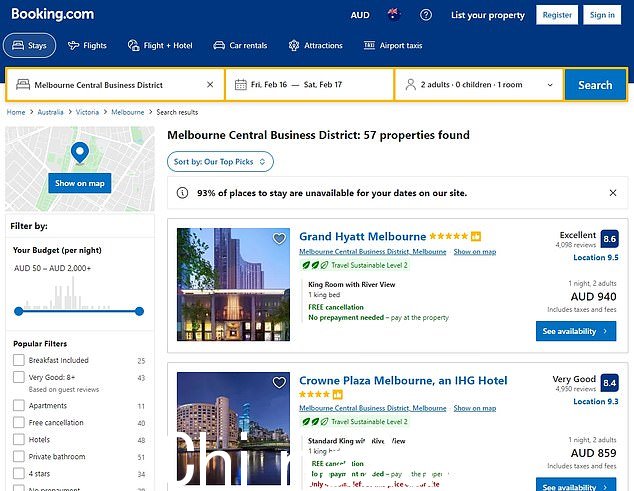Open Grand Hyatt Melbourne photo
This screenshot has height=491, width=634.
click(x=233, y=284)
